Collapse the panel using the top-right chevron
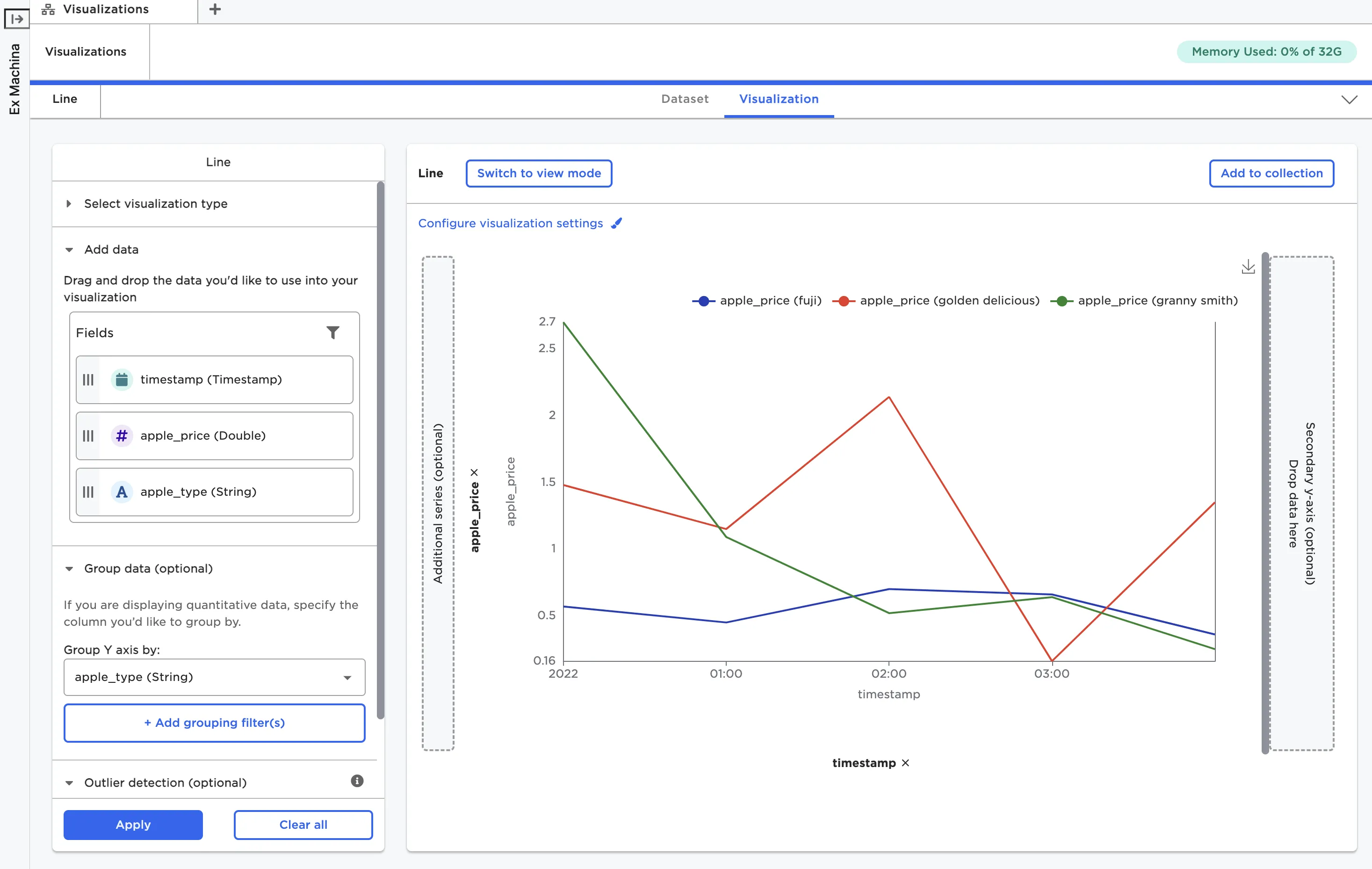The width and height of the screenshot is (1372, 869). coord(1349,100)
